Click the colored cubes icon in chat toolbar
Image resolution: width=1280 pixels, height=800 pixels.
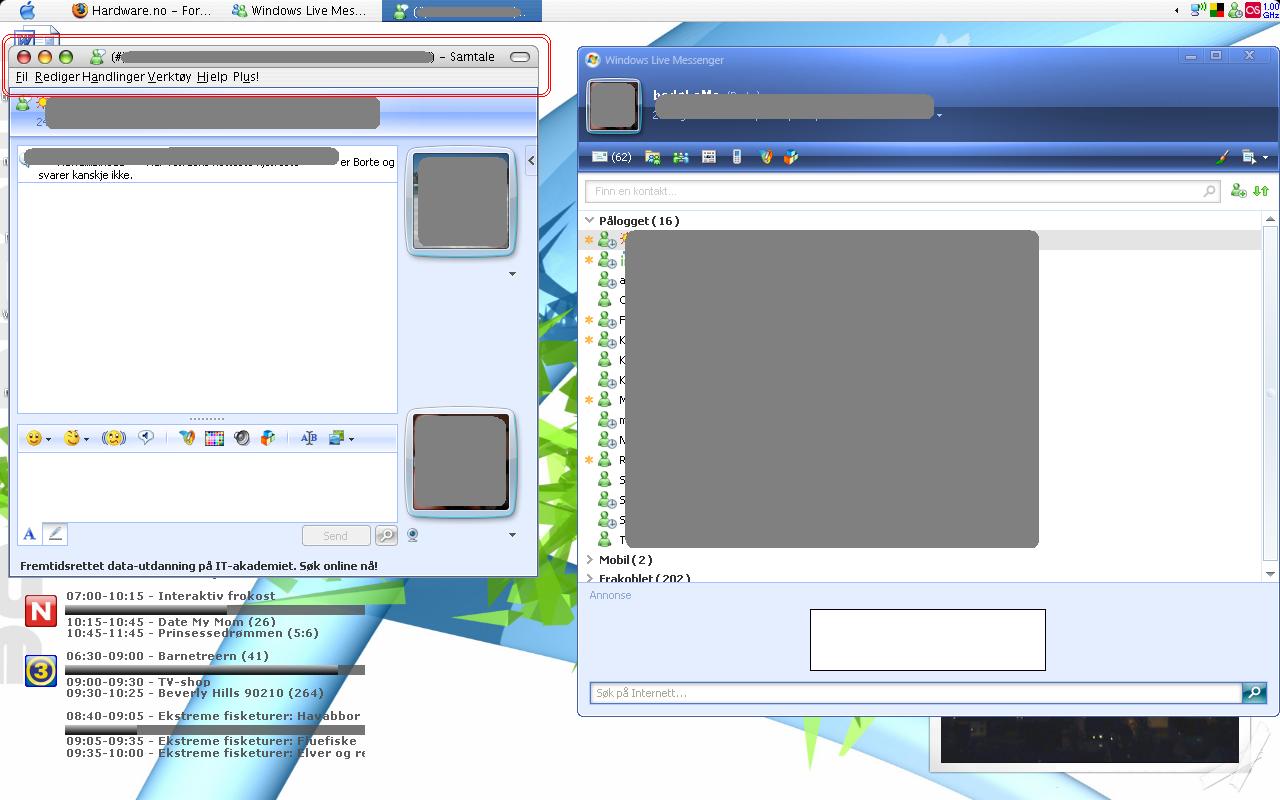[x=268, y=438]
